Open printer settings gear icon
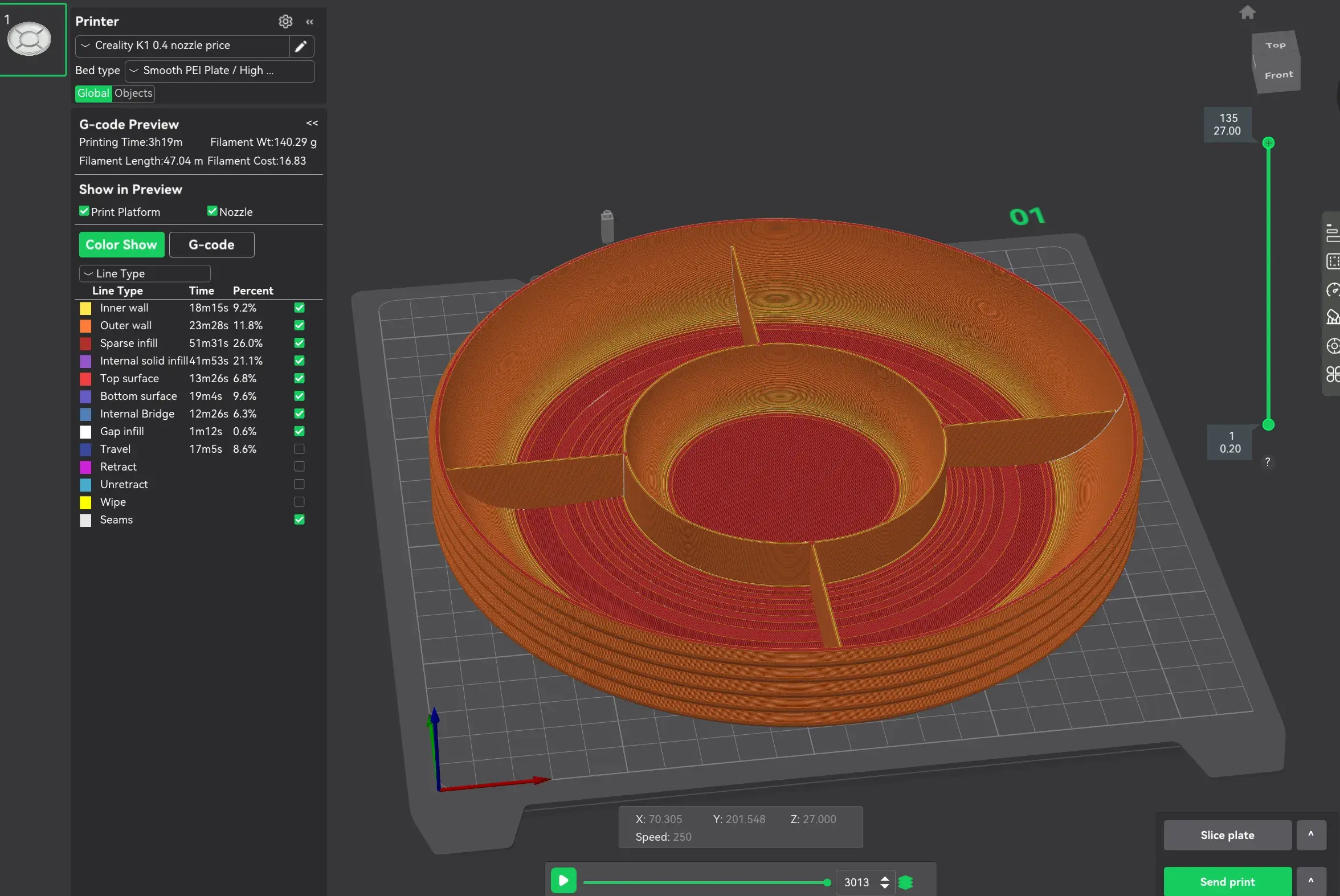Image resolution: width=1340 pixels, height=896 pixels. (285, 21)
